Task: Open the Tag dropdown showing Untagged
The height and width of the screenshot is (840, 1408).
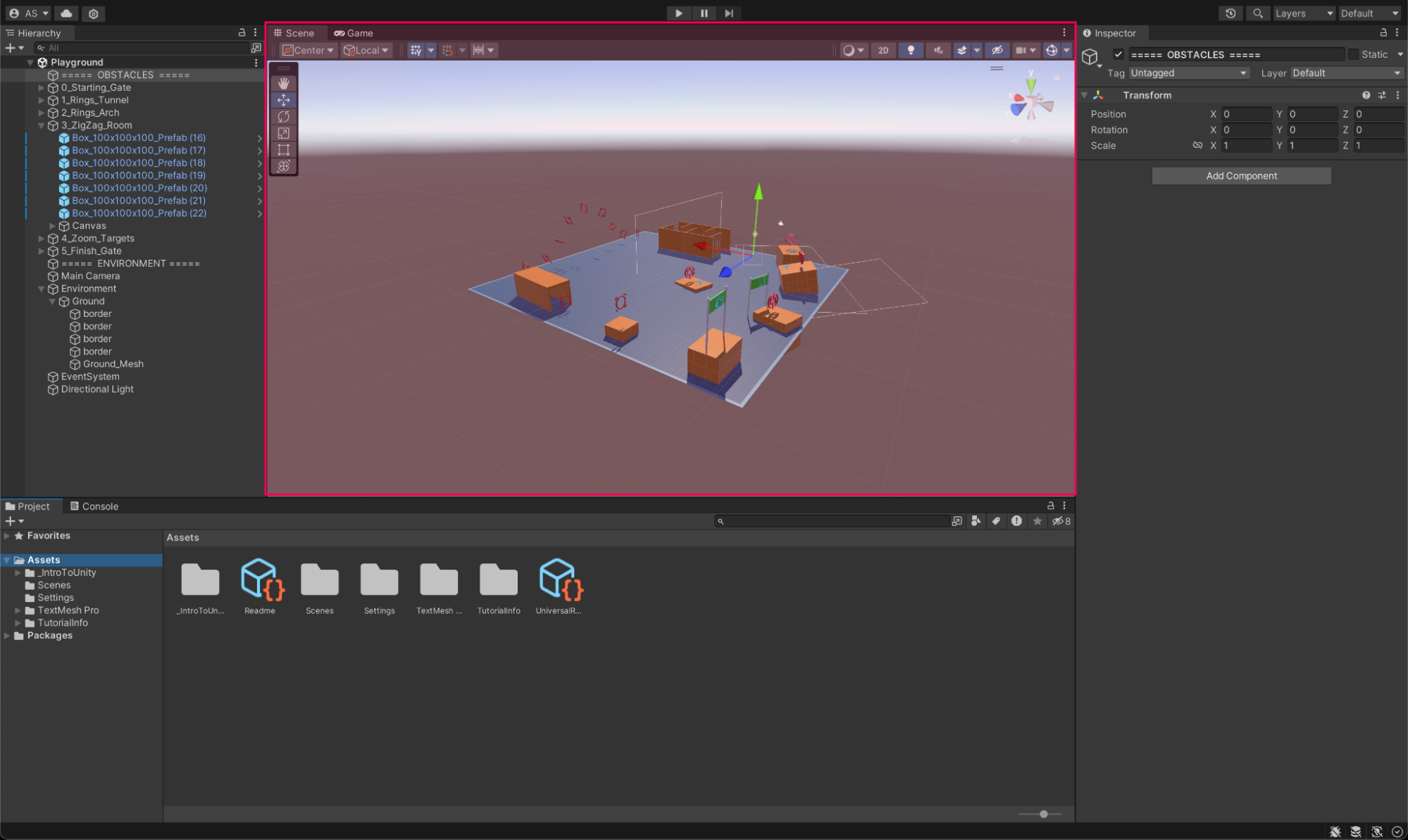Action: point(1188,73)
